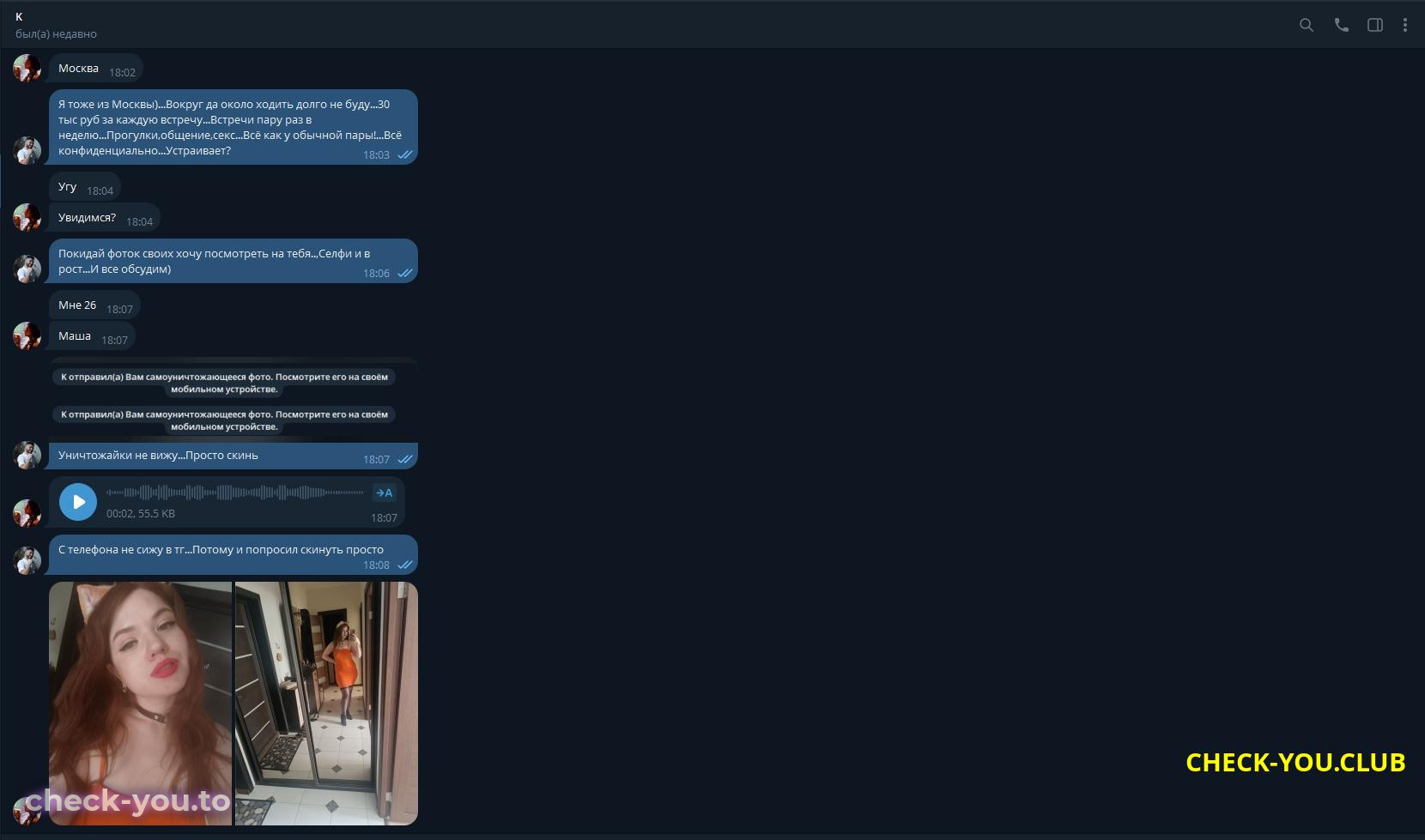Click avatar next to 'Маша' message
Viewport: 1425px width, 840px height.
[x=27, y=335]
